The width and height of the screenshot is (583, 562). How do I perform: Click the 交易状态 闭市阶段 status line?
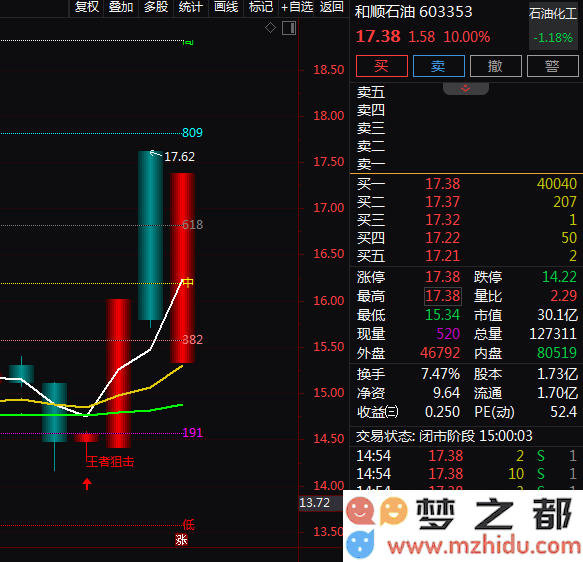coord(444,436)
